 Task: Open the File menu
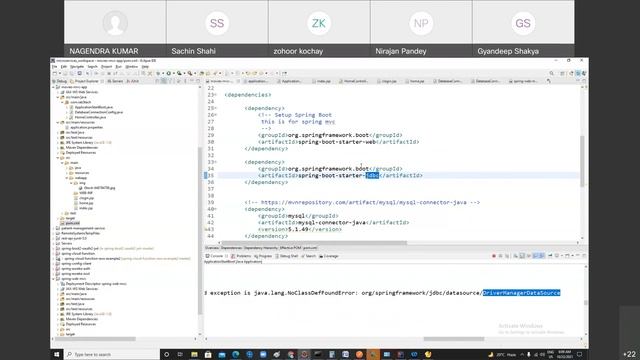tap(55, 67)
